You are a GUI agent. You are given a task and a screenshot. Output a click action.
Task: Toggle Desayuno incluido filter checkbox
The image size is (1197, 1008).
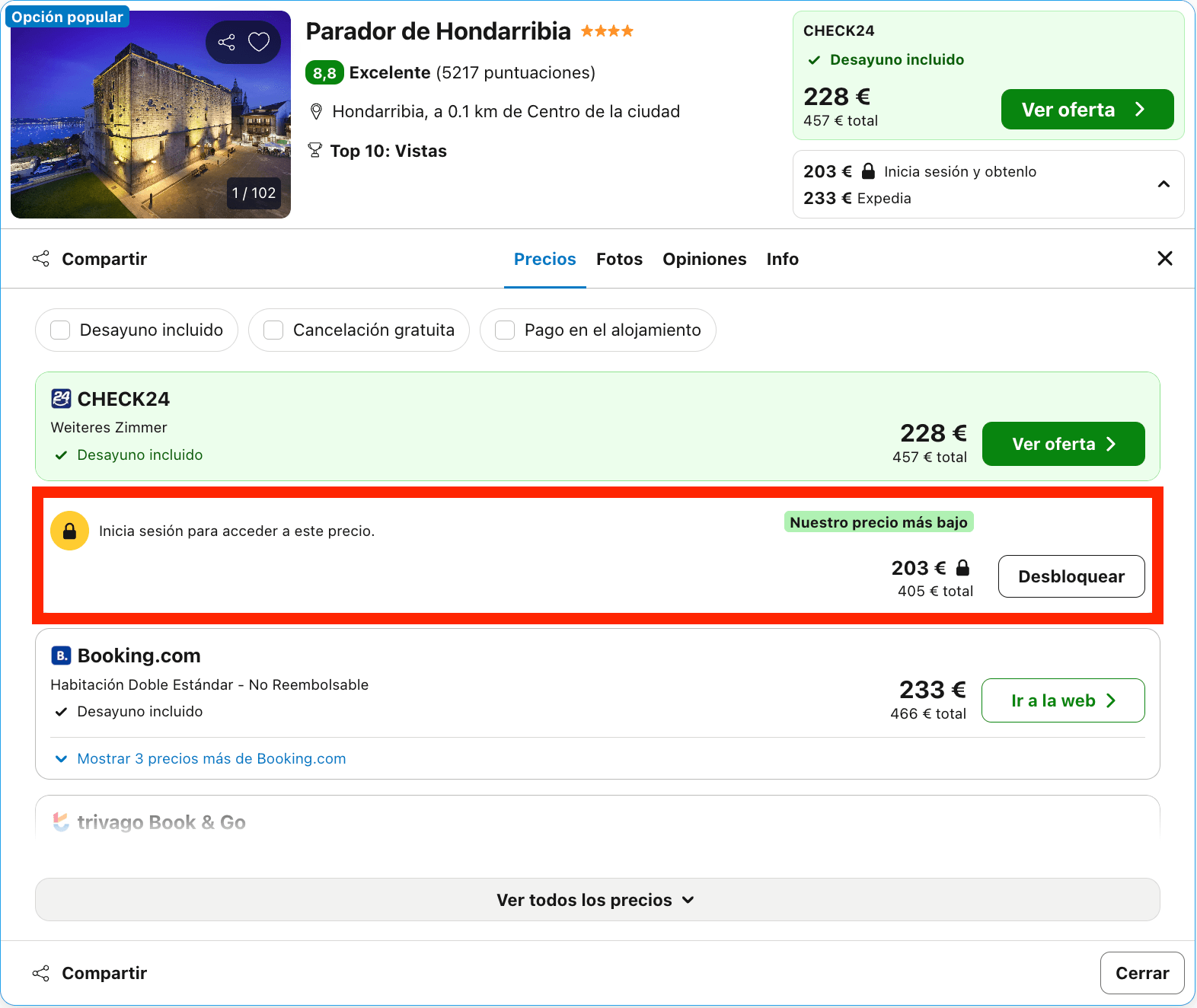tap(60, 330)
